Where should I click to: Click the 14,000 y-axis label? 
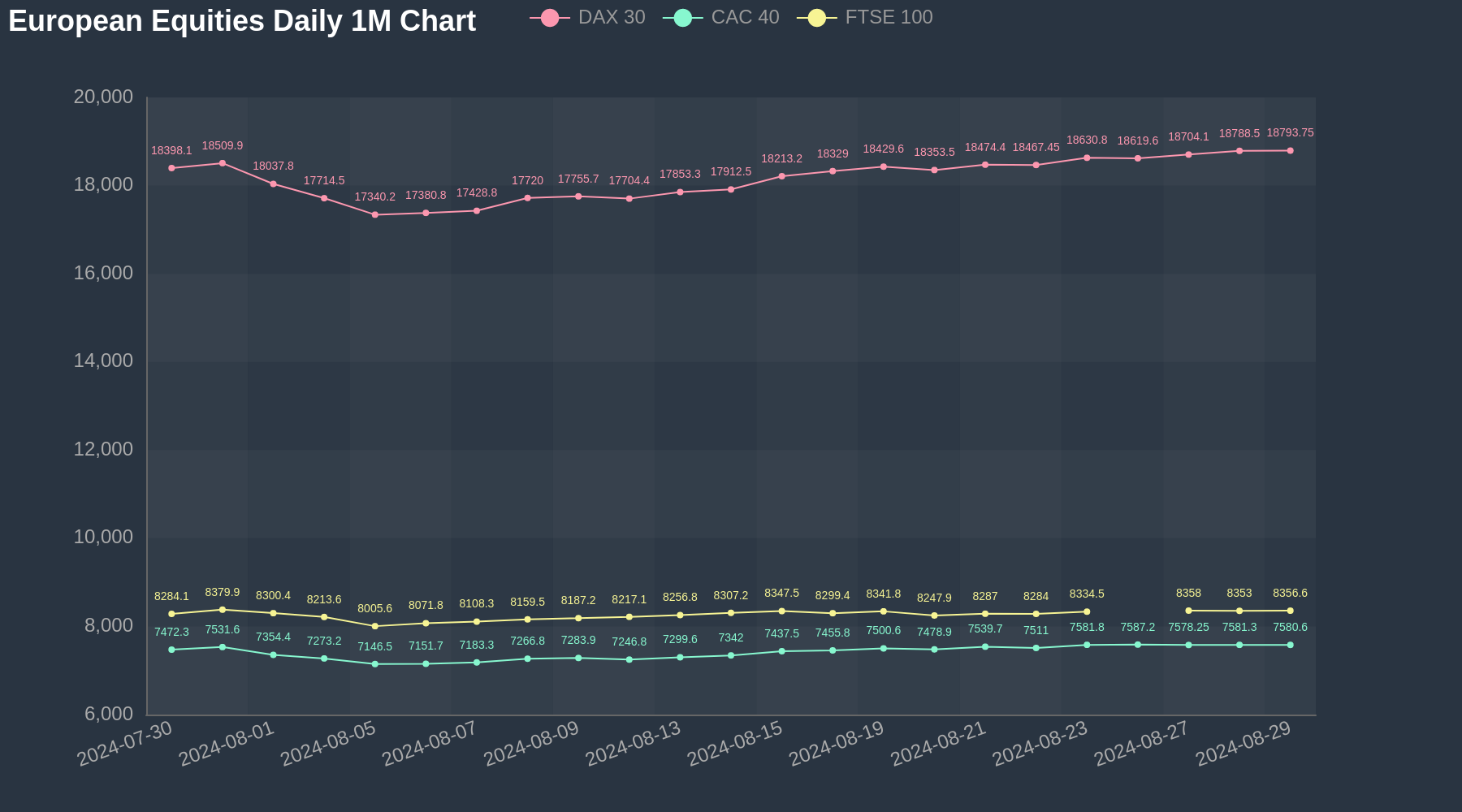click(103, 361)
